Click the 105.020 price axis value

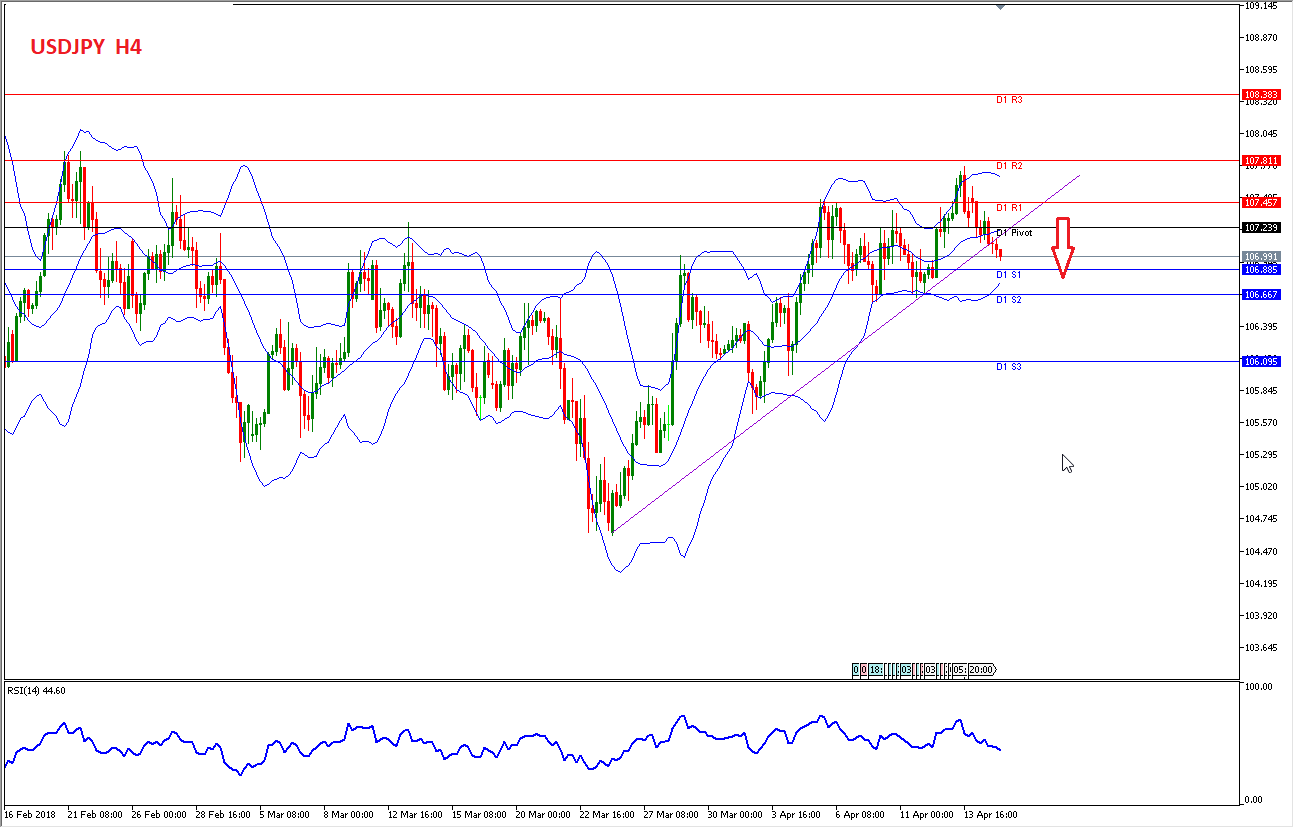[x=1261, y=487]
